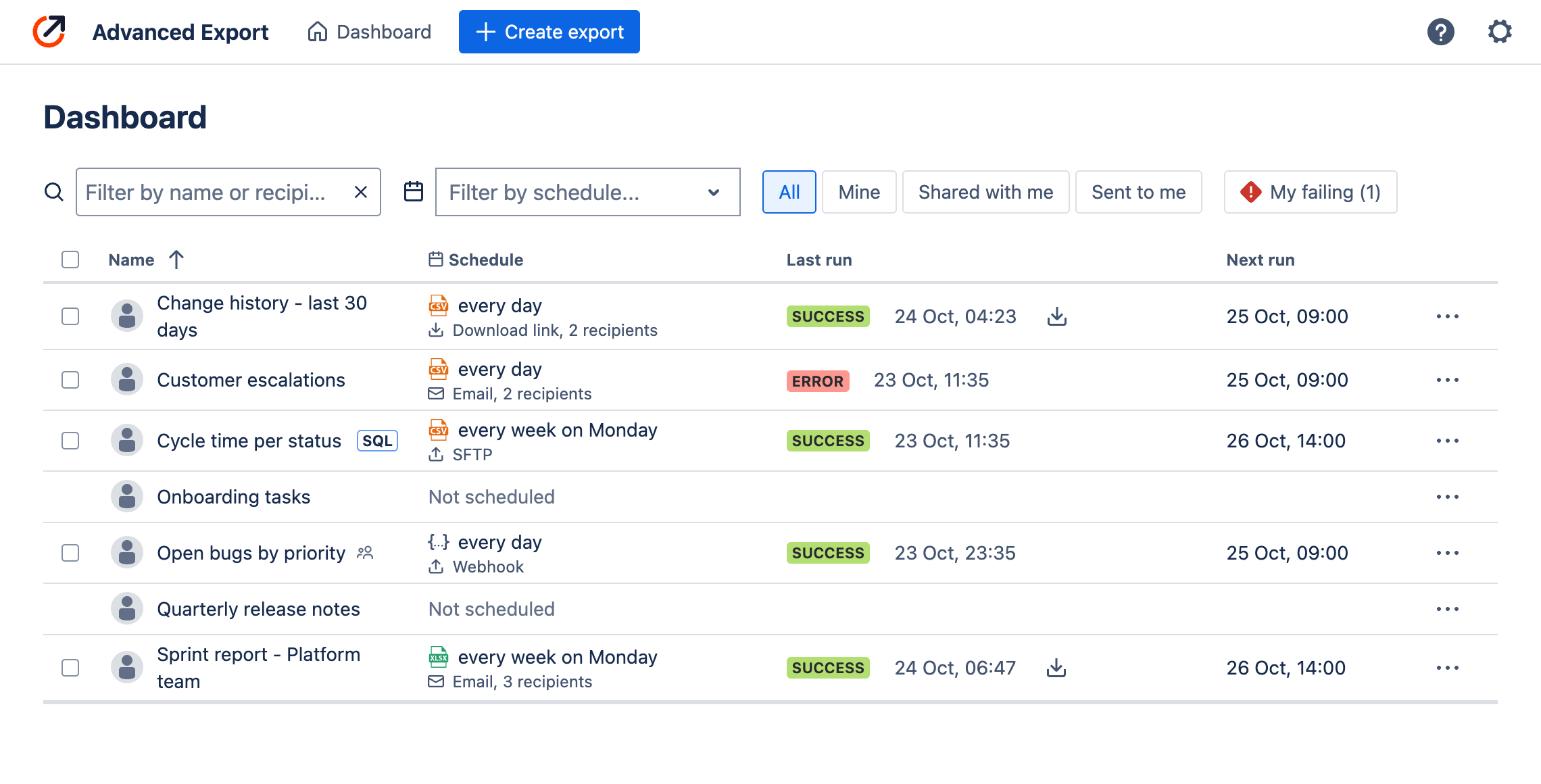This screenshot has height=784, width=1541.
Task: Open the Quarterly release notes export
Action: [x=259, y=609]
